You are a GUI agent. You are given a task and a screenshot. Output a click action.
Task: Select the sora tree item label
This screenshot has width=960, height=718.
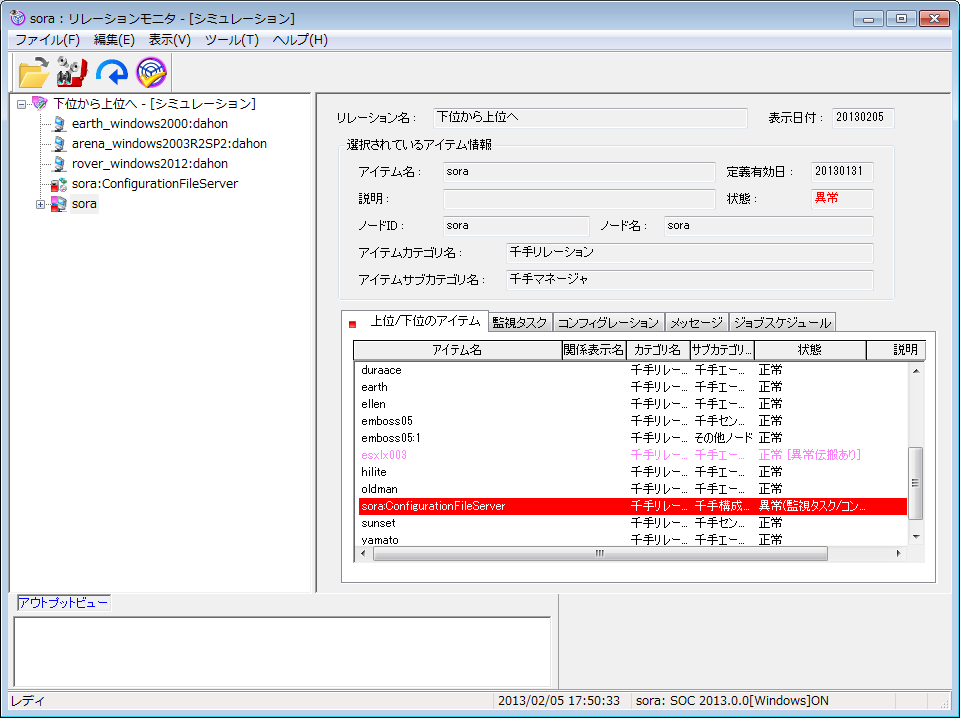tap(84, 204)
